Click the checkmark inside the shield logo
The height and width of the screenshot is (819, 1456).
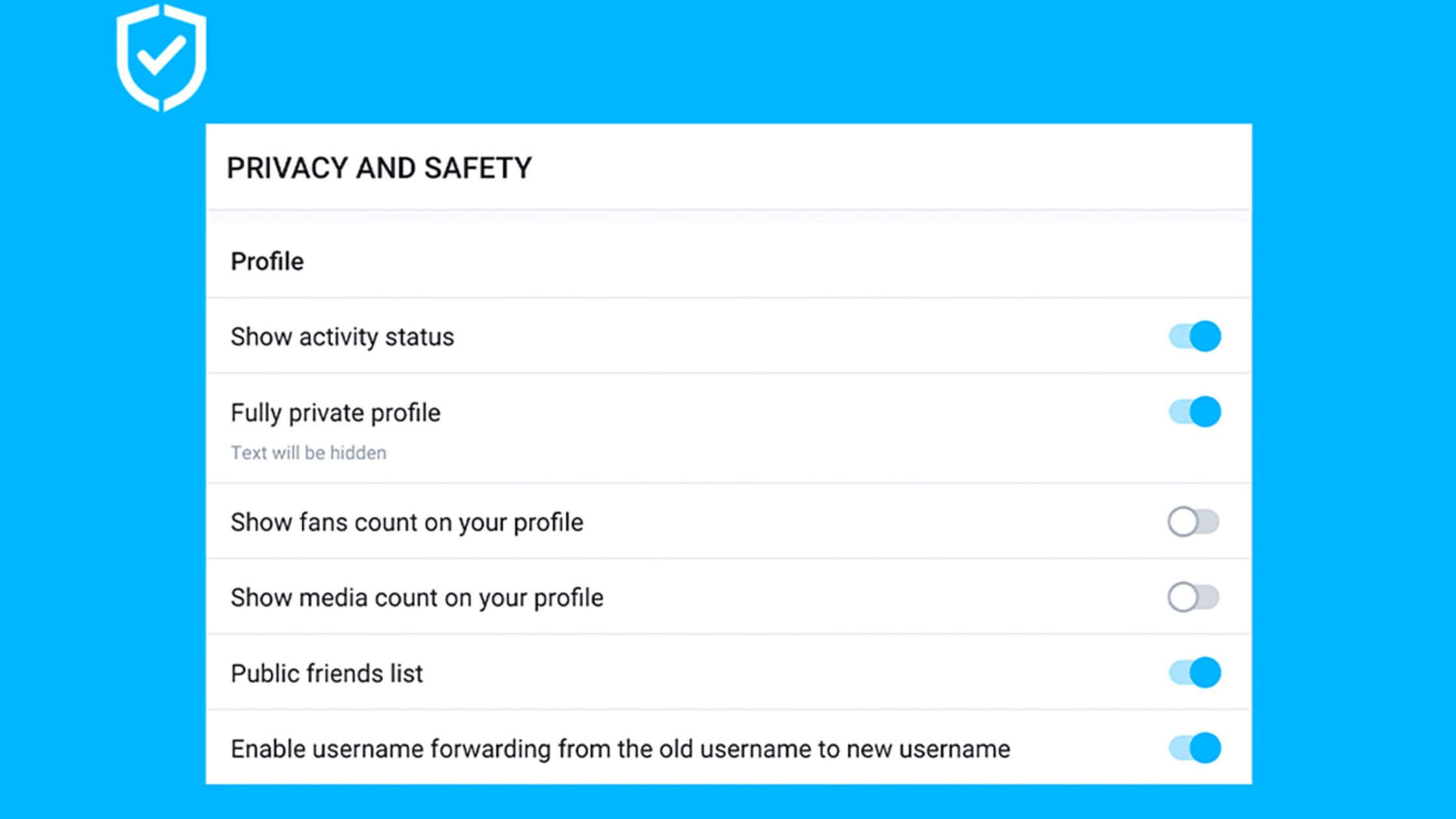(161, 54)
